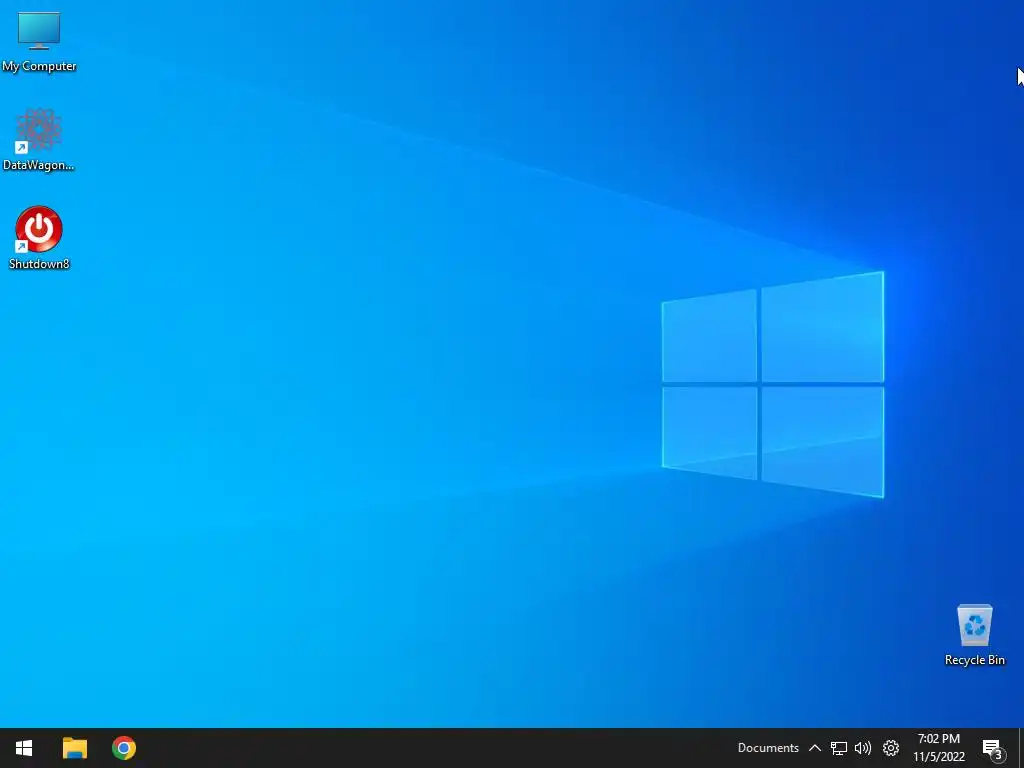
Task: Click the Show Desktop strip on the taskbar
Action: pos(1021,748)
